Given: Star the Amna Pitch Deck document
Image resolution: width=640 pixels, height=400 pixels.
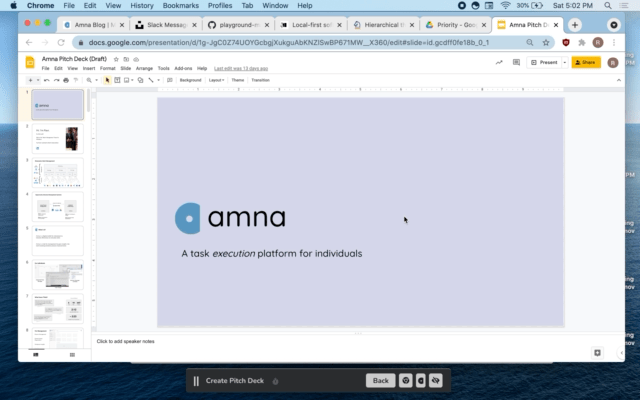Looking at the screenshot, I should pyautogui.click(x=116, y=59).
